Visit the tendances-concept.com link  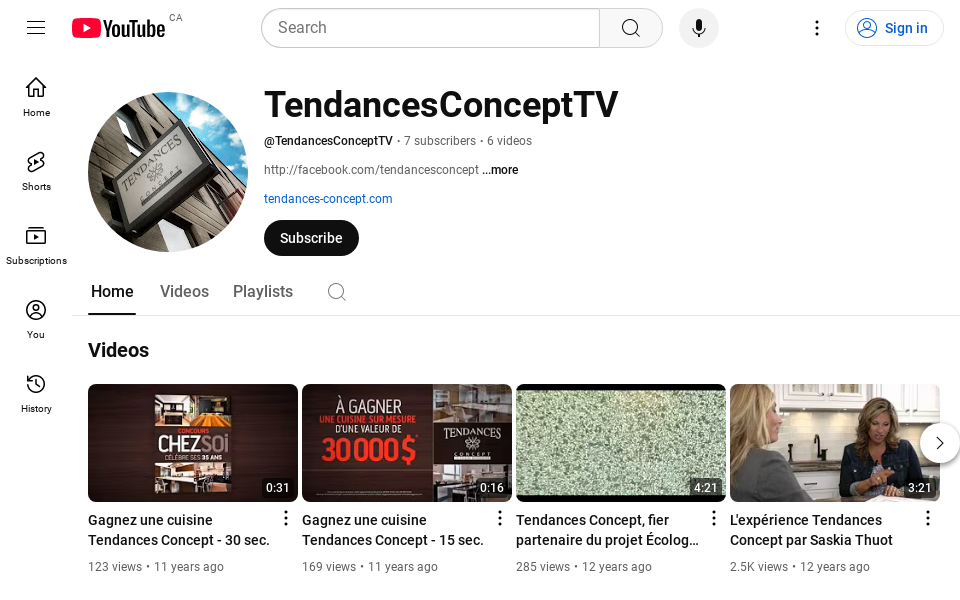pos(328,199)
